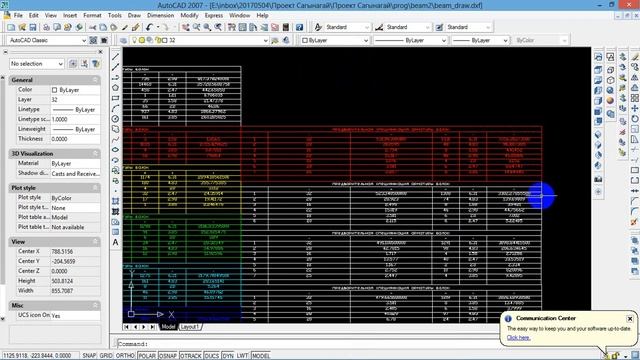Toggle GRID display in status bar
Image resolution: width=640 pixels, height=360 pixels.
106,356
